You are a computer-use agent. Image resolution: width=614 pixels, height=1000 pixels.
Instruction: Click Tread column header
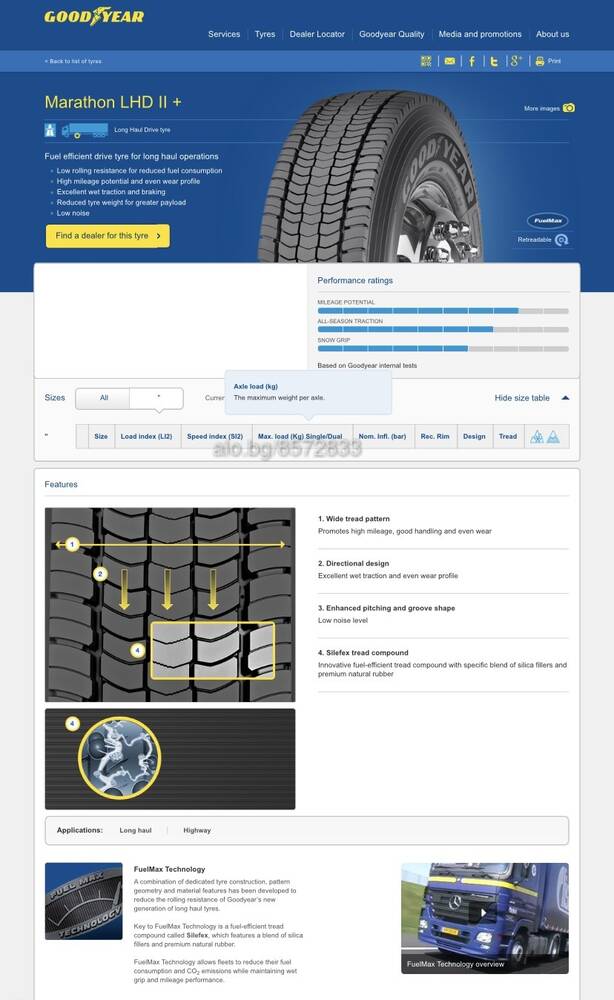coord(508,437)
